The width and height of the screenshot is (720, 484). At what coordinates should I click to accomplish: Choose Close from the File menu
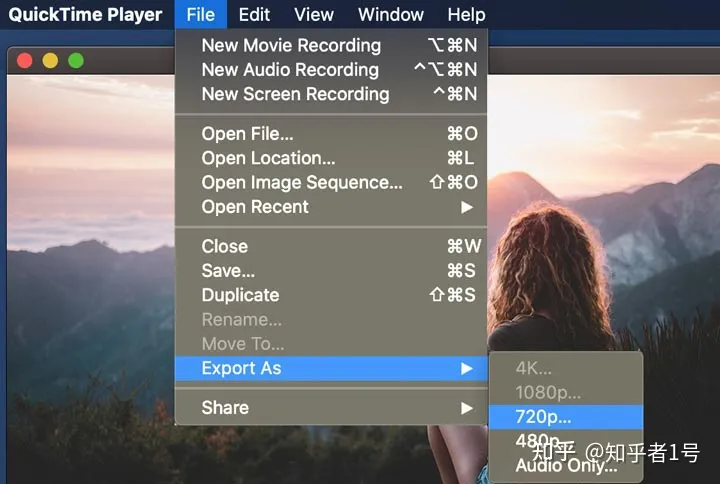click(x=331, y=246)
